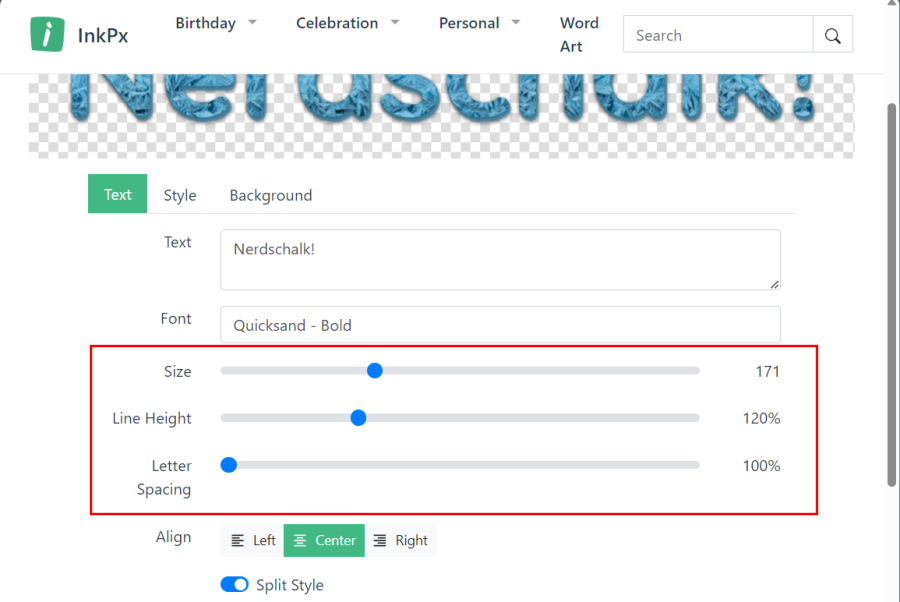Click the align right icon

coord(380,541)
